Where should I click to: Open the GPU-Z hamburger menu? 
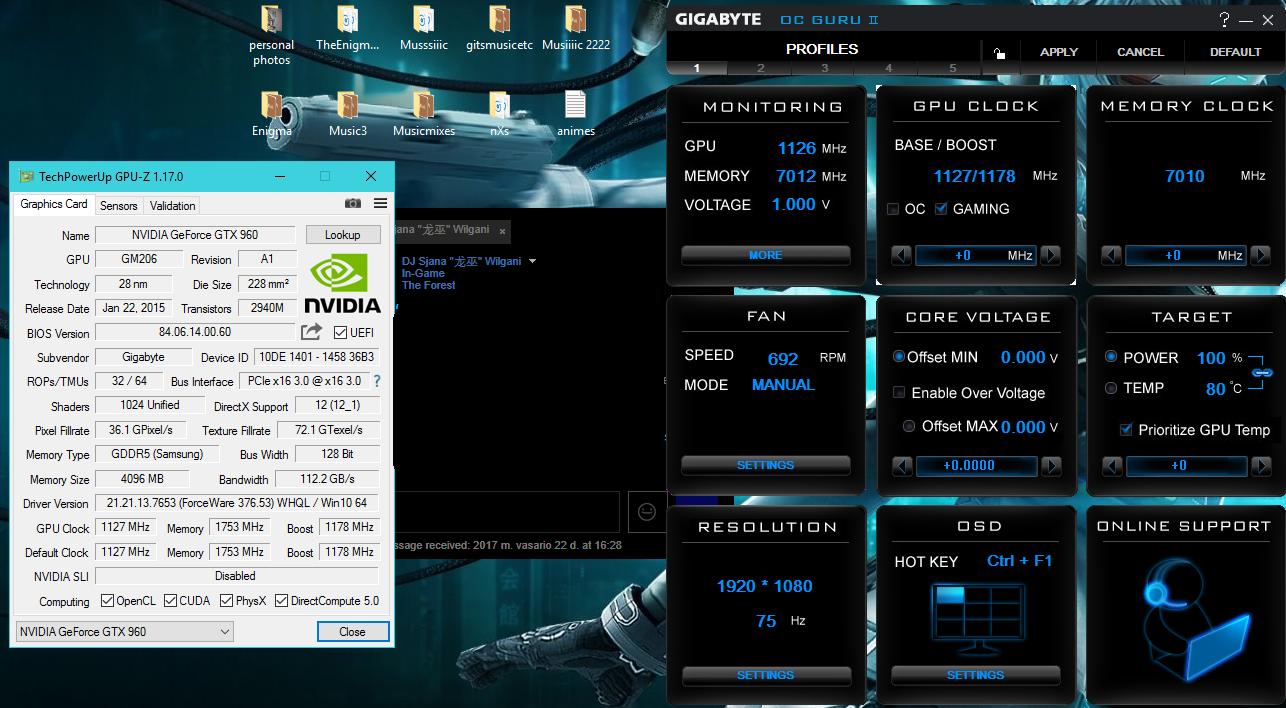coord(380,203)
